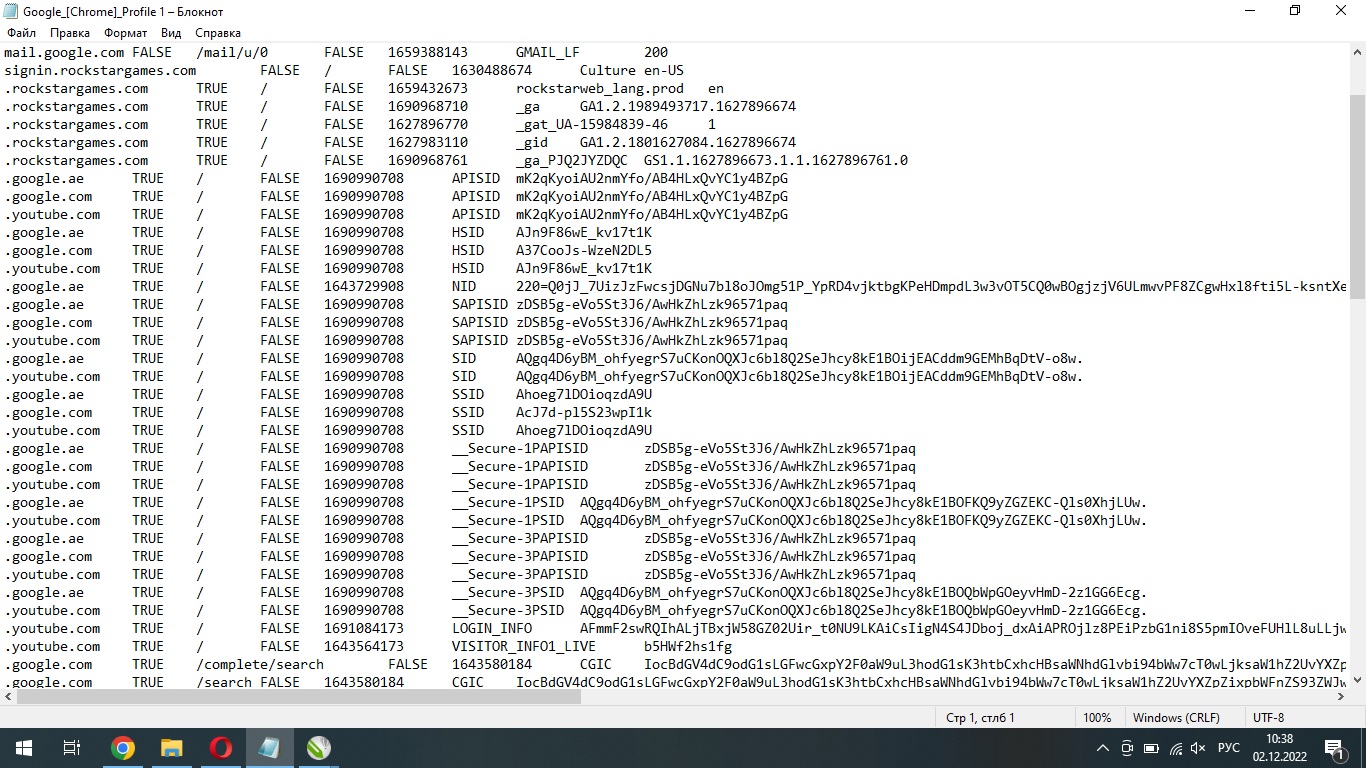Open the Правка menu
The width and height of the screenshot is (1366, 768).
coord(69,33)
